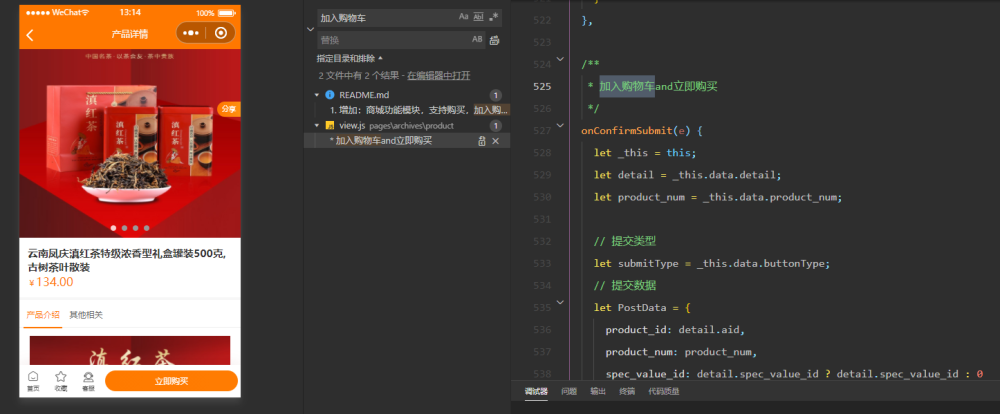The height and width of the screenshot is (414, 1000).
Task: Collapse view.js search results
Action: click(317, 126)
